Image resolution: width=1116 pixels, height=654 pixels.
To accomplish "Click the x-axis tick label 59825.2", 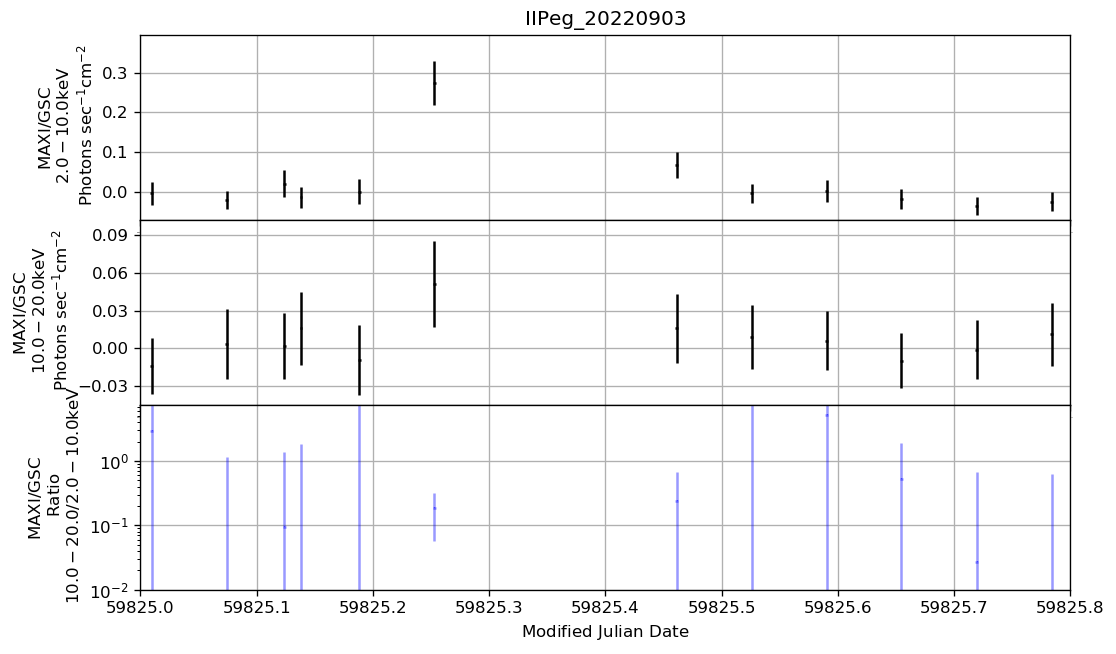I will pos(373,607).
